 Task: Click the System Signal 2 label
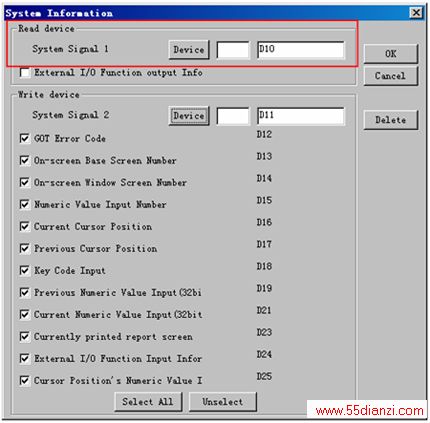[x=70, y=115]
